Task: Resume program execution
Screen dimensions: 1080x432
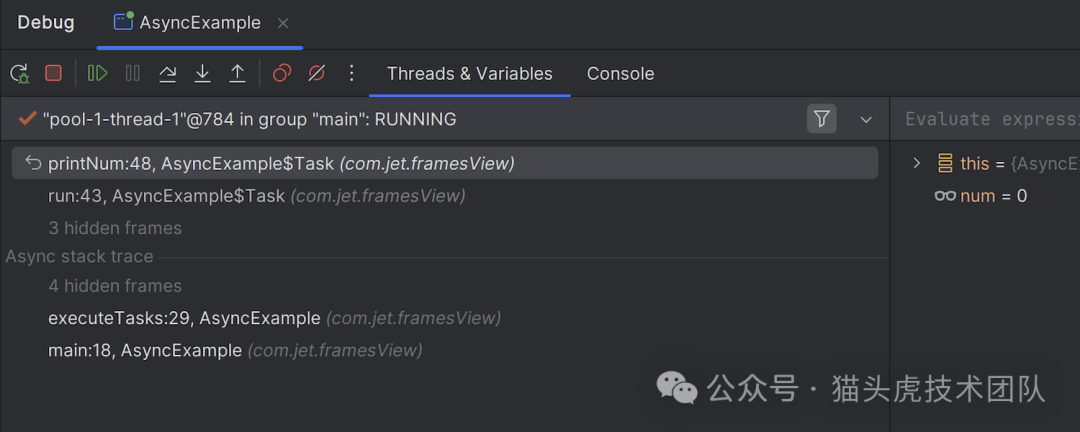Action: click(x=97, y=73)
